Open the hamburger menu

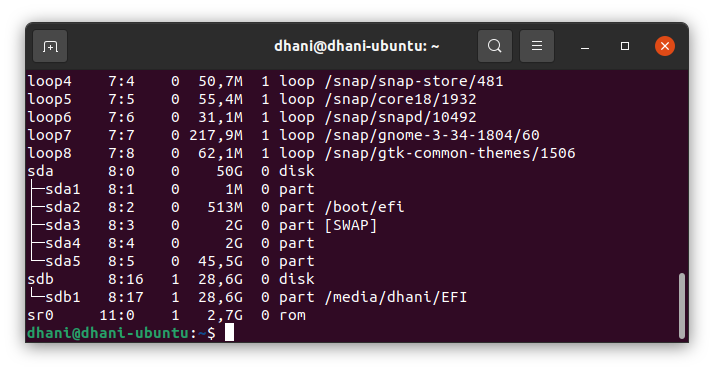pyautogui.click(x=537, y=46)
